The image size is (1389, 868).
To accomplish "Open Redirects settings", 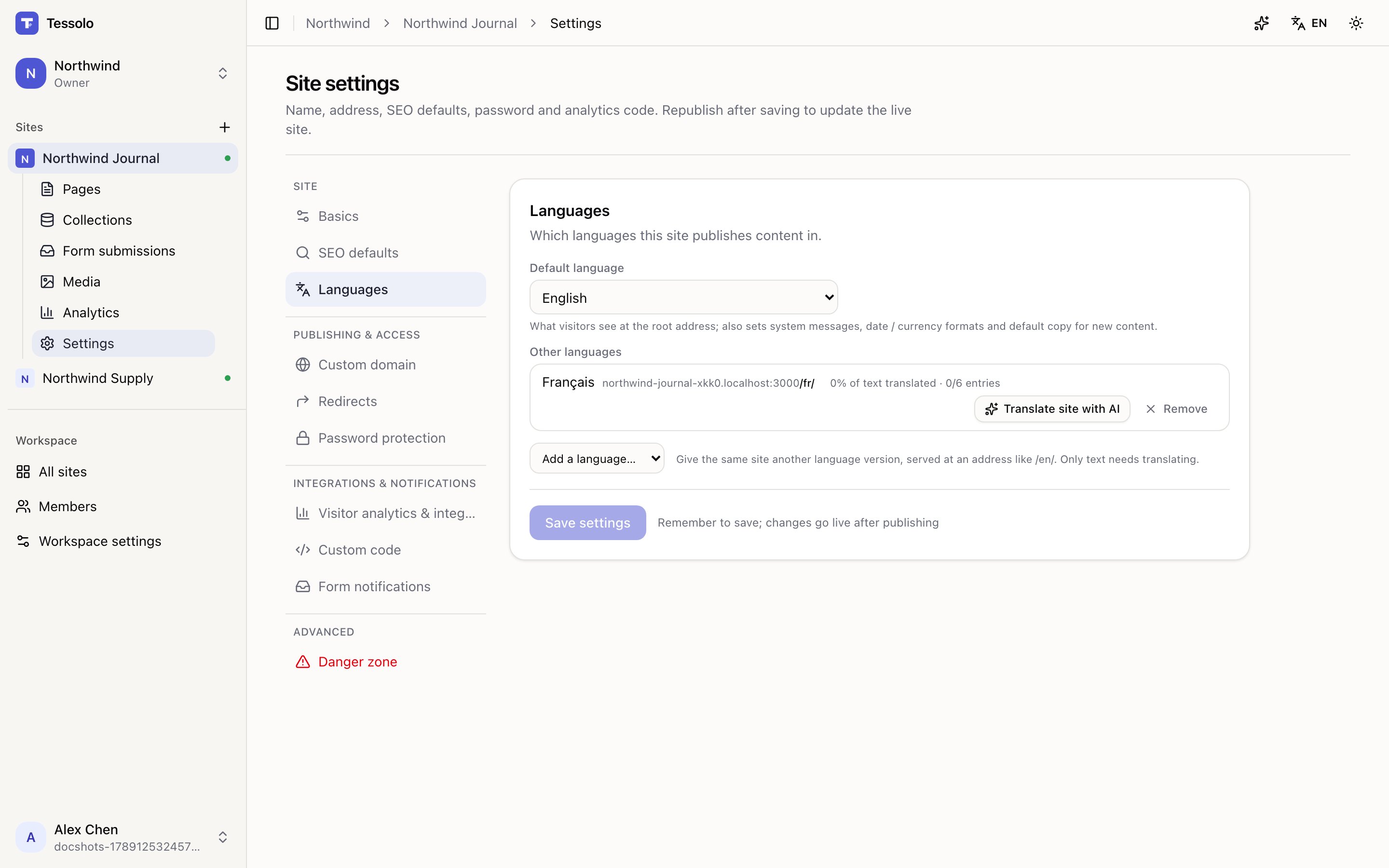I will pyautogui.click(x=386, y=402).
